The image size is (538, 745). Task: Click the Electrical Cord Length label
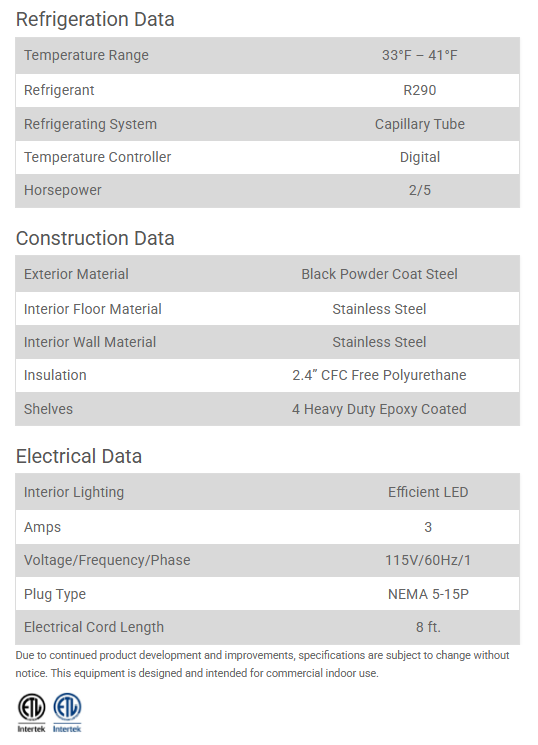(x=94, y=627)
